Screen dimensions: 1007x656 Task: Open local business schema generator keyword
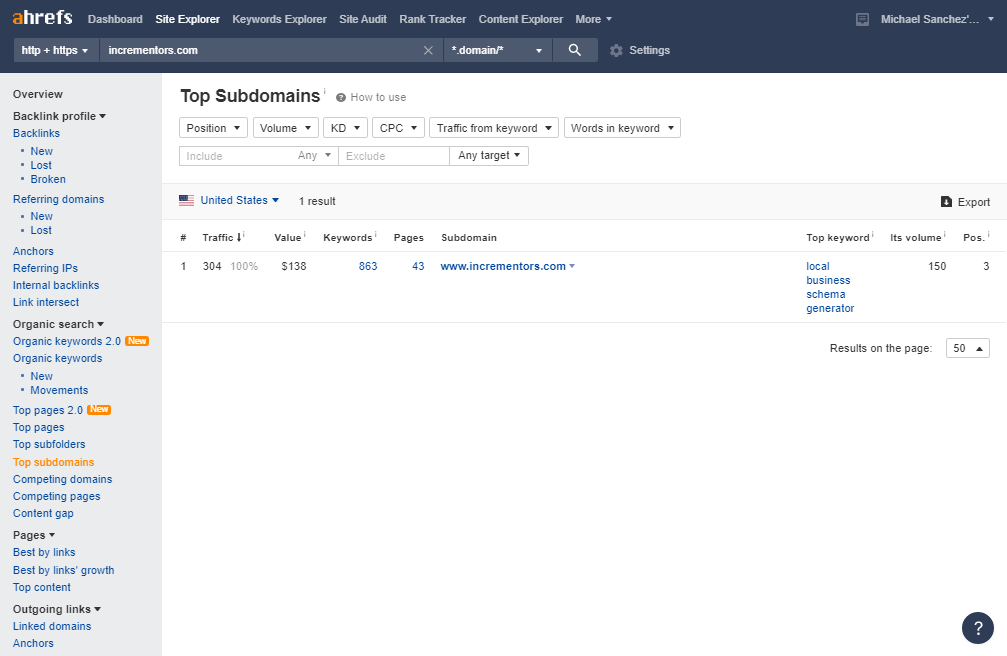pyautogui.click(x=830, y=287)
